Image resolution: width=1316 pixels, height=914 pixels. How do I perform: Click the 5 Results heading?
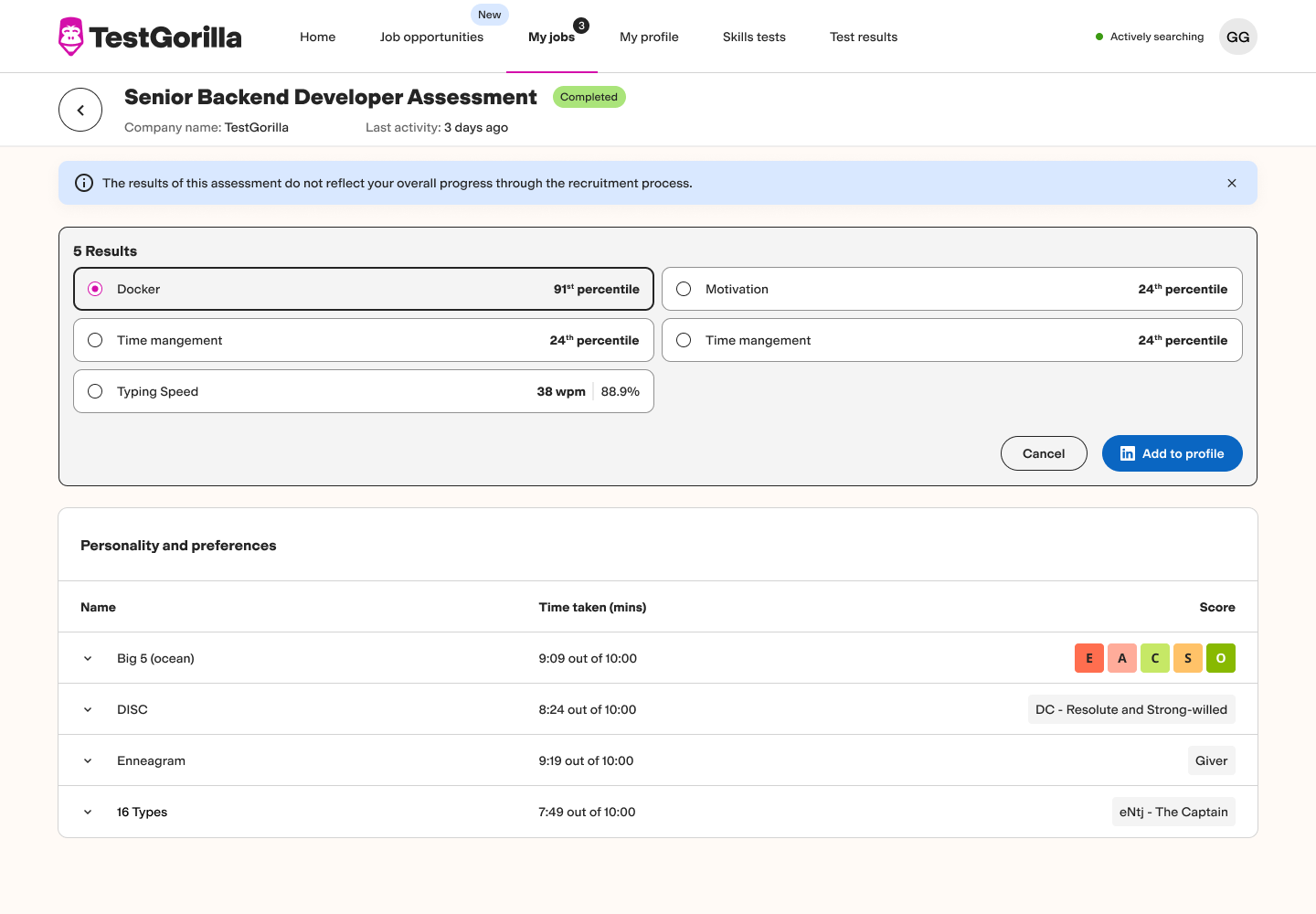coord(105,251)
